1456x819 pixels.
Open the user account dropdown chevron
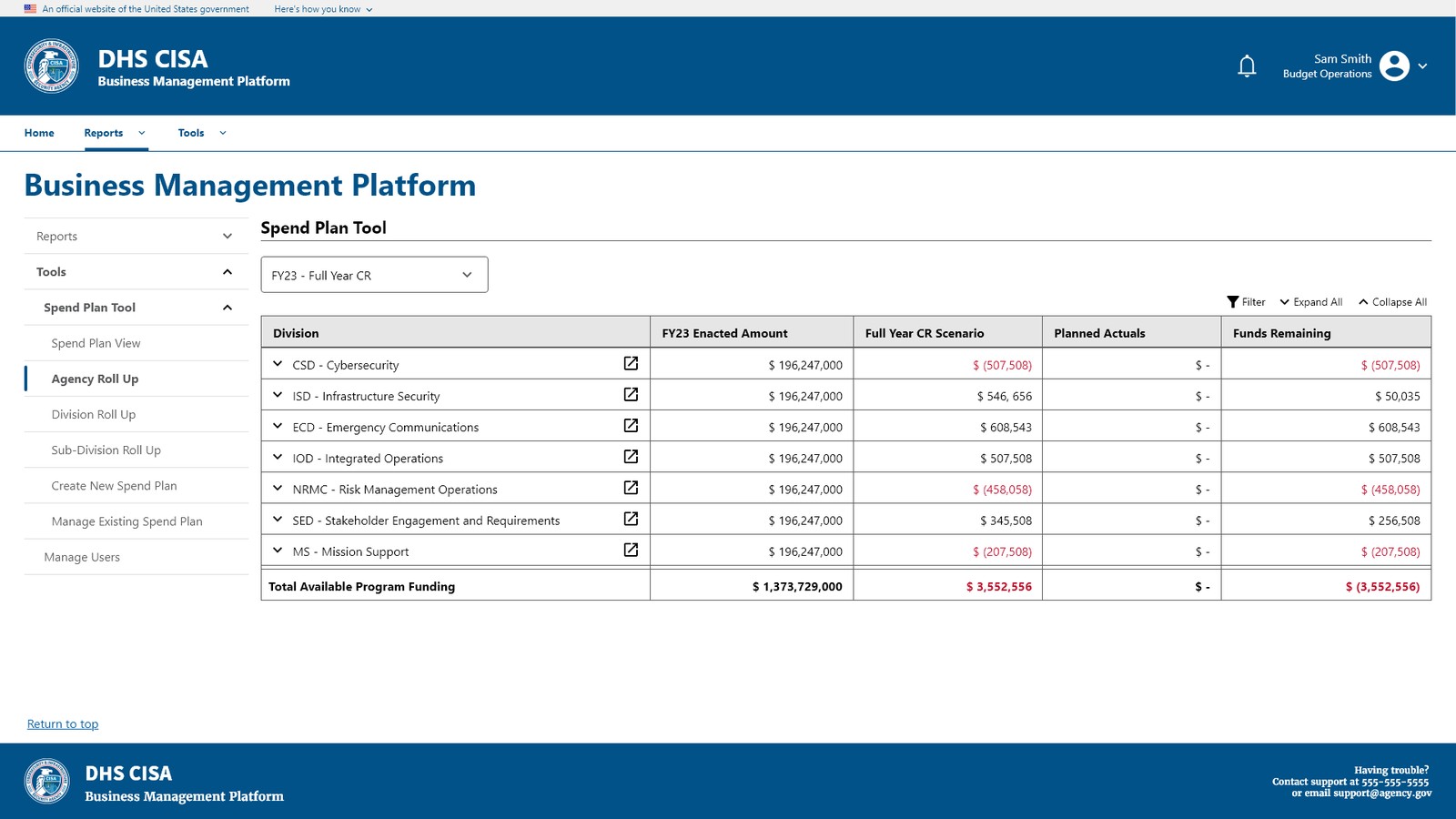(1422, 66)
